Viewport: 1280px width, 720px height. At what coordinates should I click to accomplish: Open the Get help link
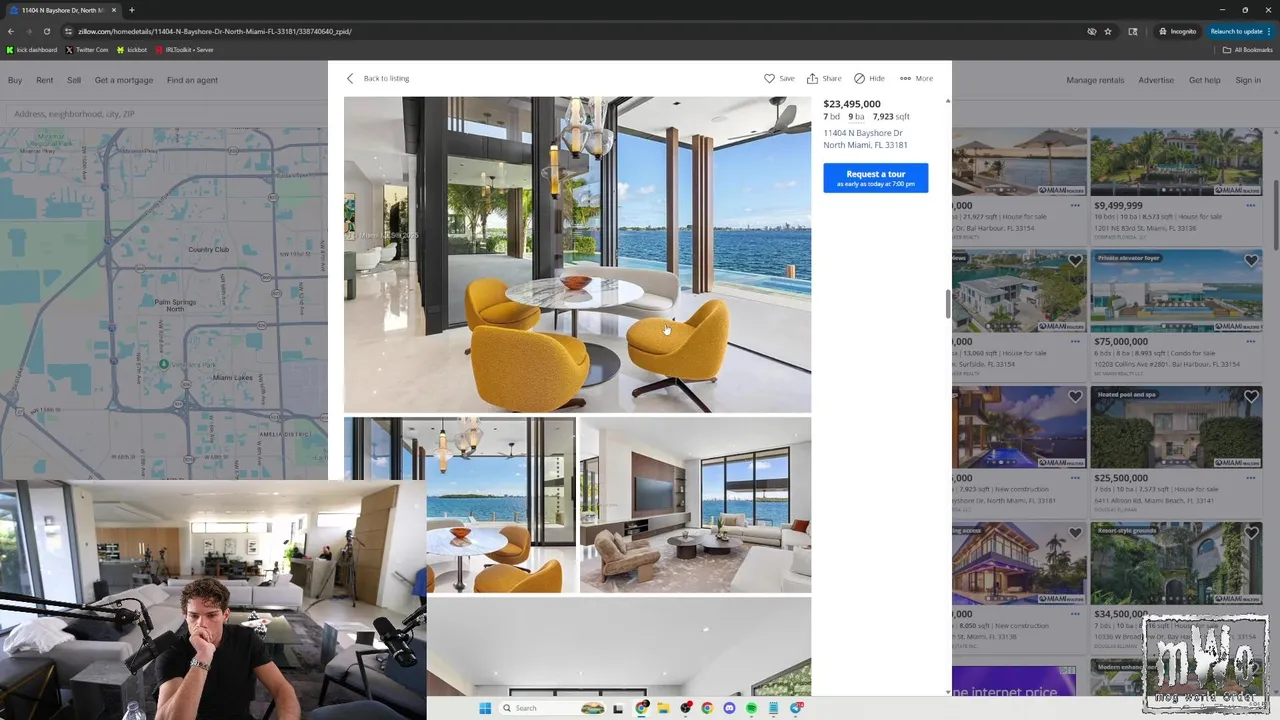pos(1205,80)
